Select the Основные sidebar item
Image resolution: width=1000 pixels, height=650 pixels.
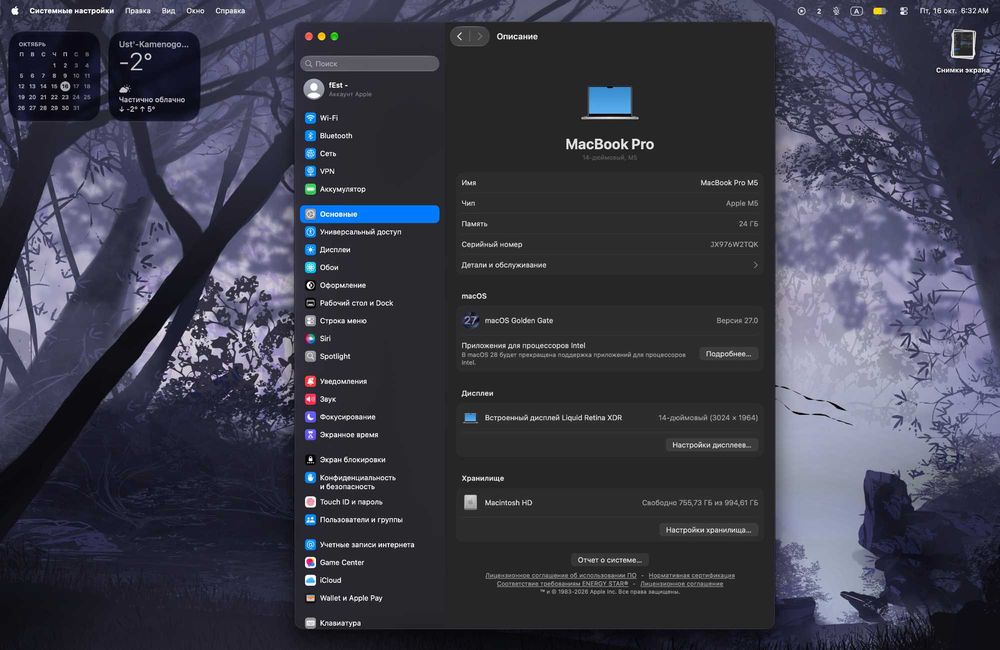point(370,214)
